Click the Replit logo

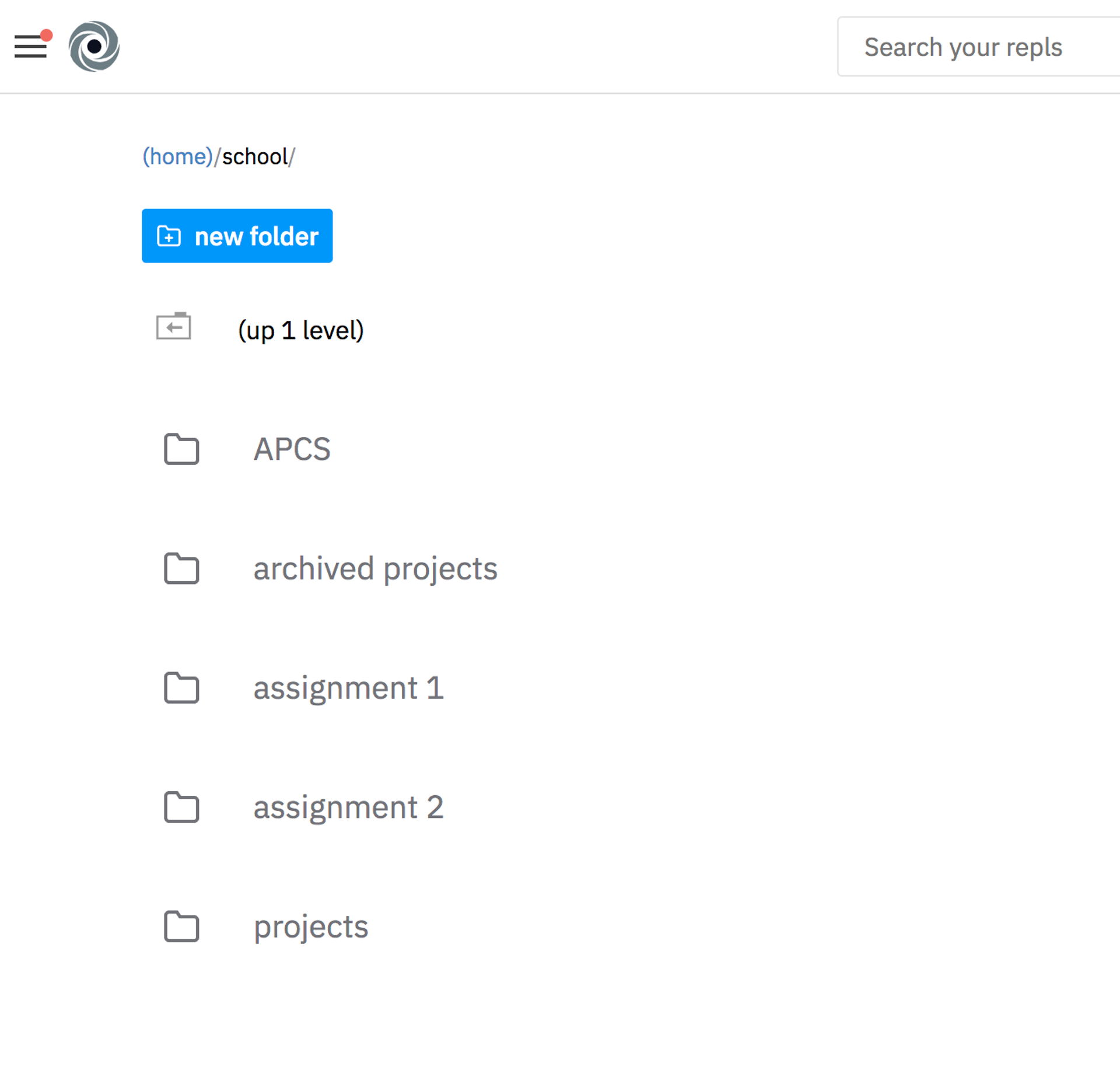[94, 46]
